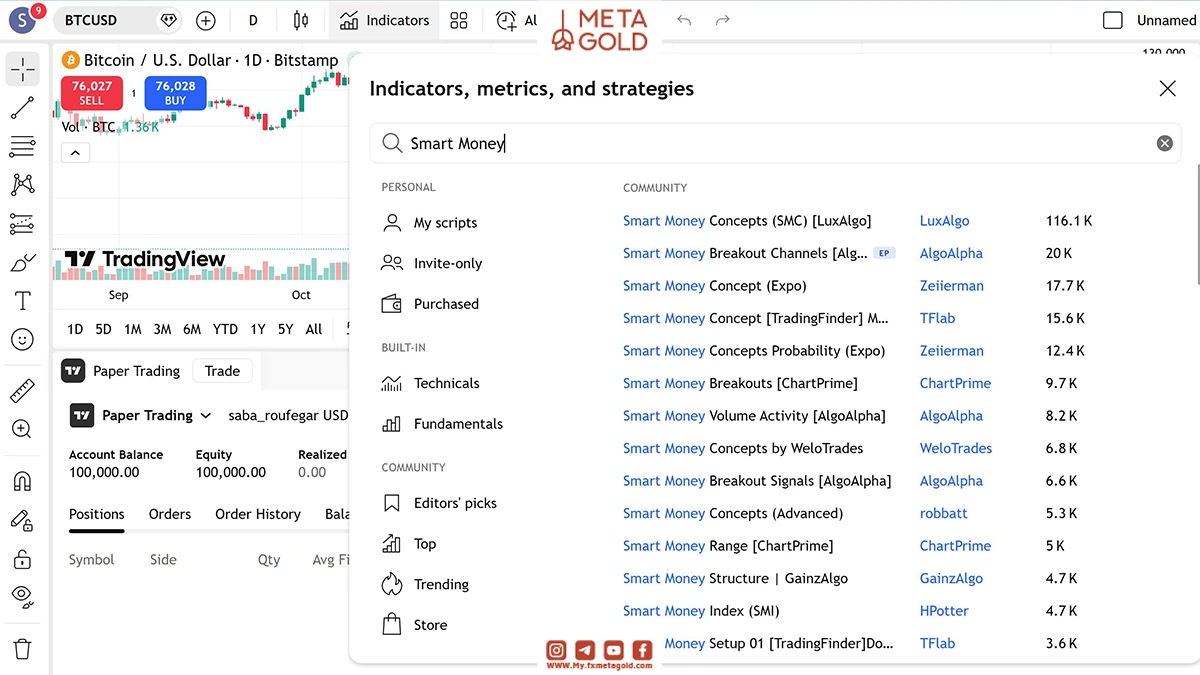Open the Store category
The width and height of the screenshot is (1200, 675).
coord(415,625)
